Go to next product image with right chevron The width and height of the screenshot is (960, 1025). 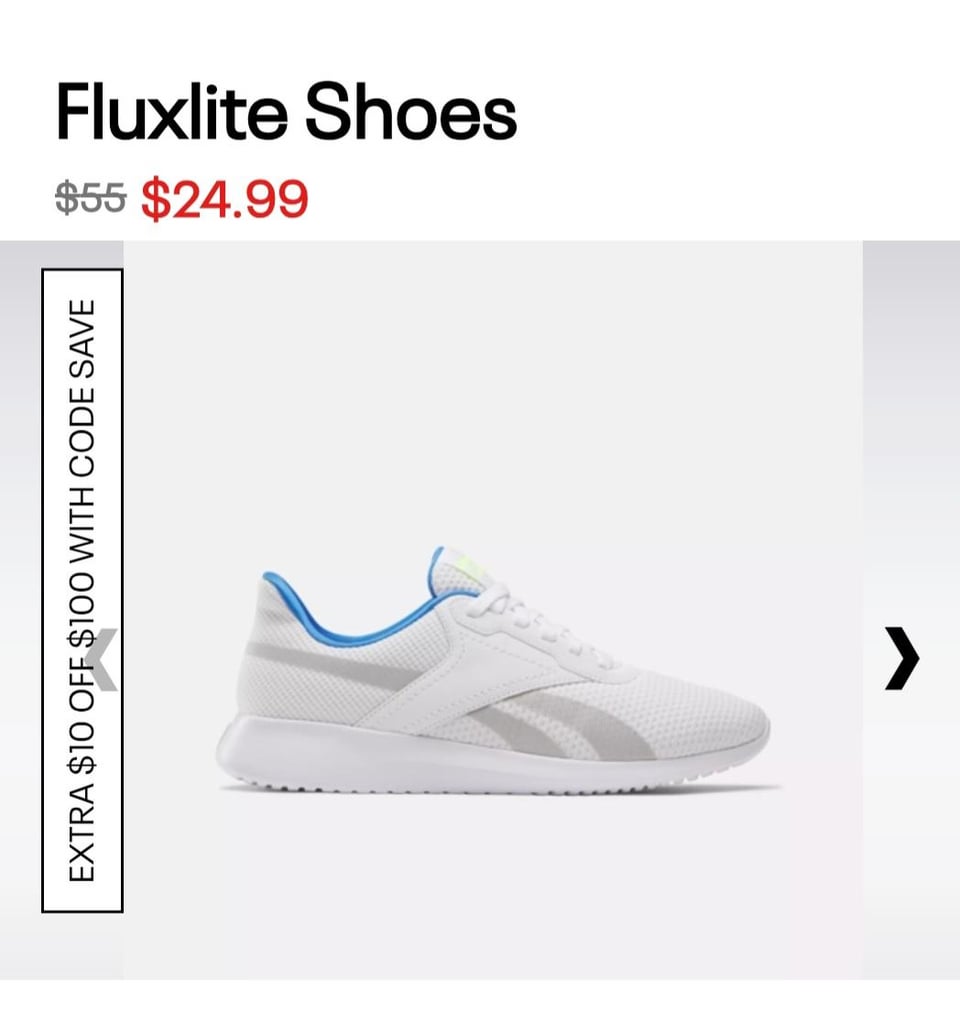pyautogui.click(x=902, y=658)
